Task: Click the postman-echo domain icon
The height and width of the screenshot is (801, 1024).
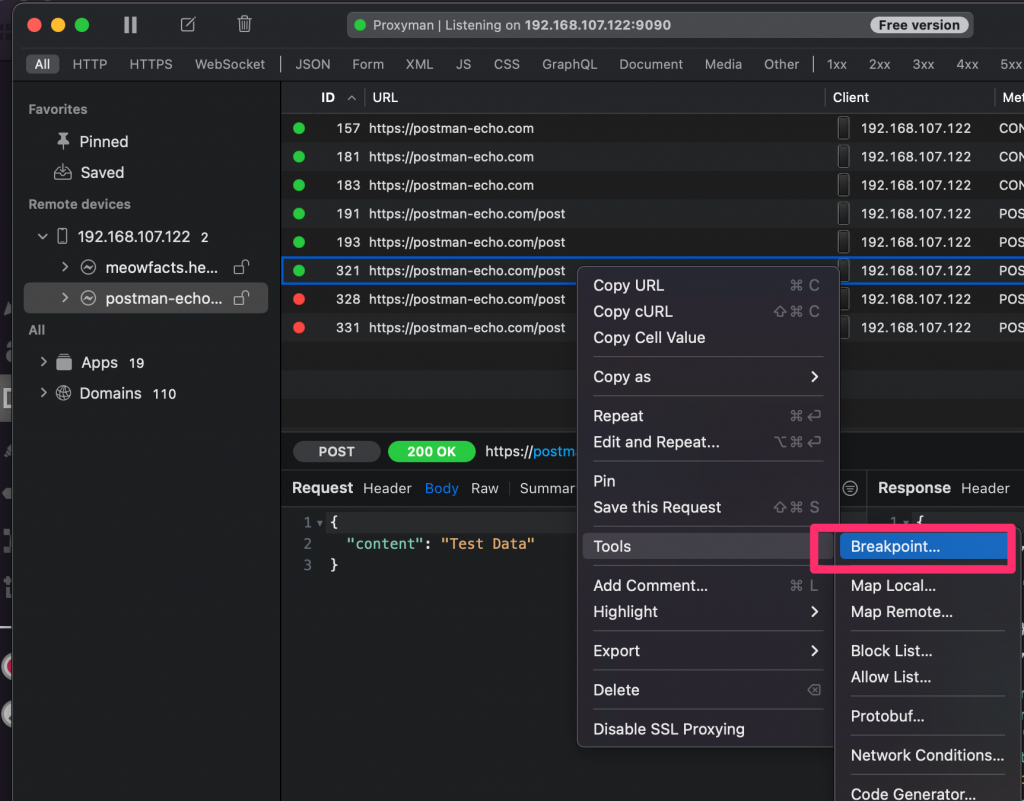Action: pyautogui.click(x=88, y=298)
